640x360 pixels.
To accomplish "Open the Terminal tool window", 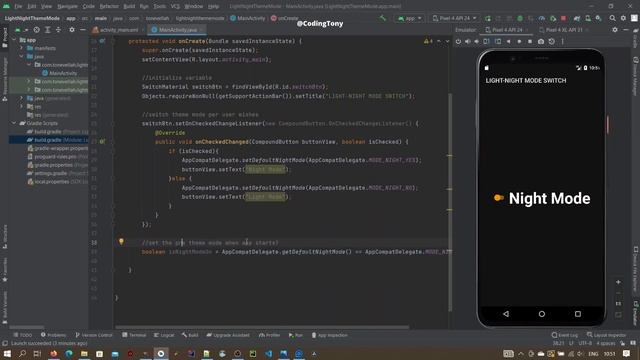I will pos(134,335).
